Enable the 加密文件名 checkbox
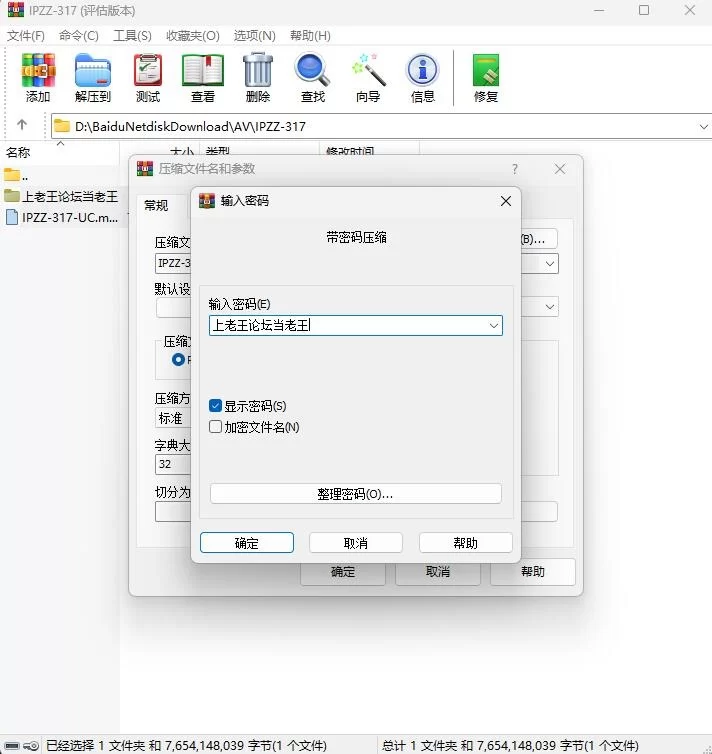 coord(216,427)
